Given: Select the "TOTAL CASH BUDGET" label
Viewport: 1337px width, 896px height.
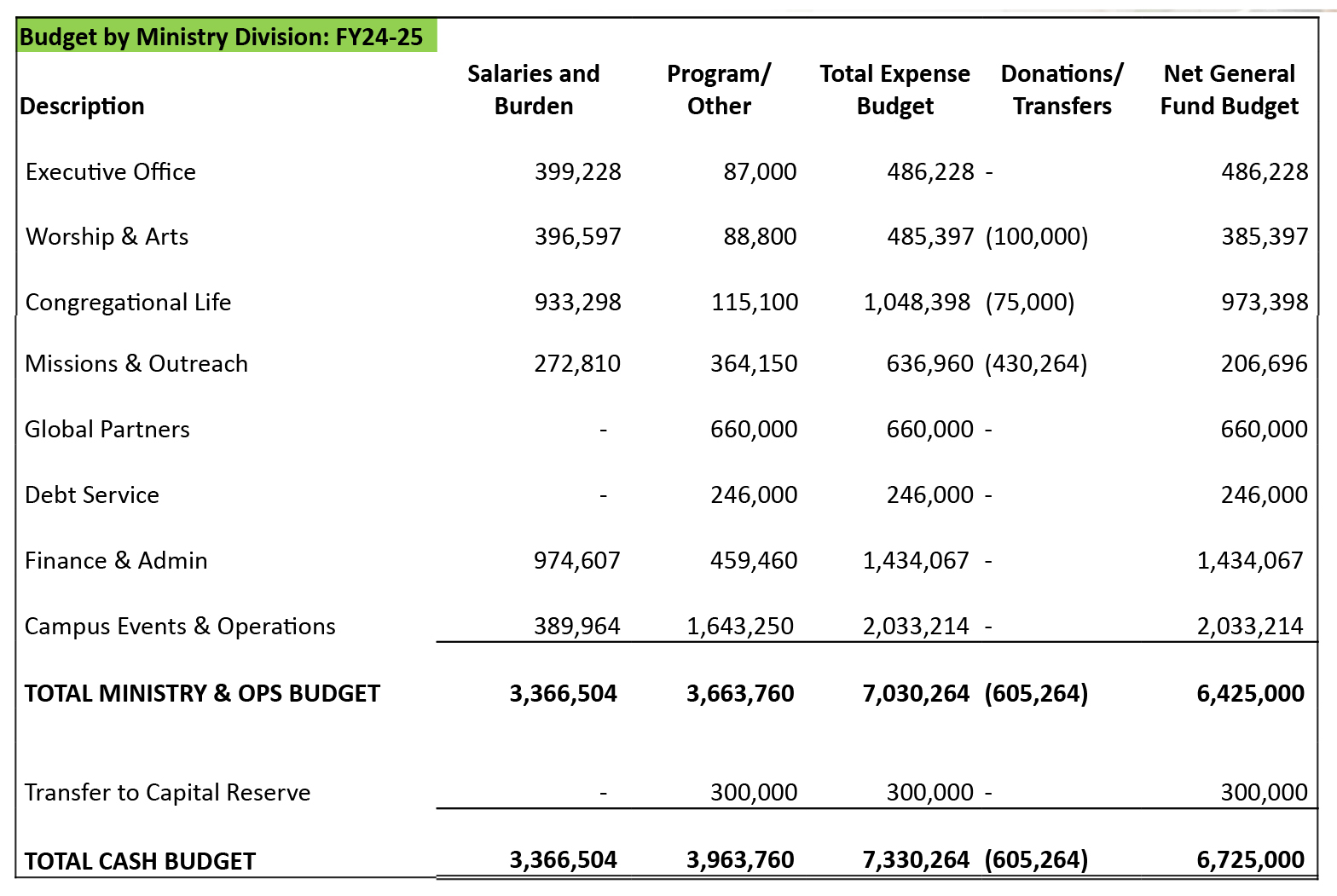Looking at the screenshot, I should [x=140, y=862].
